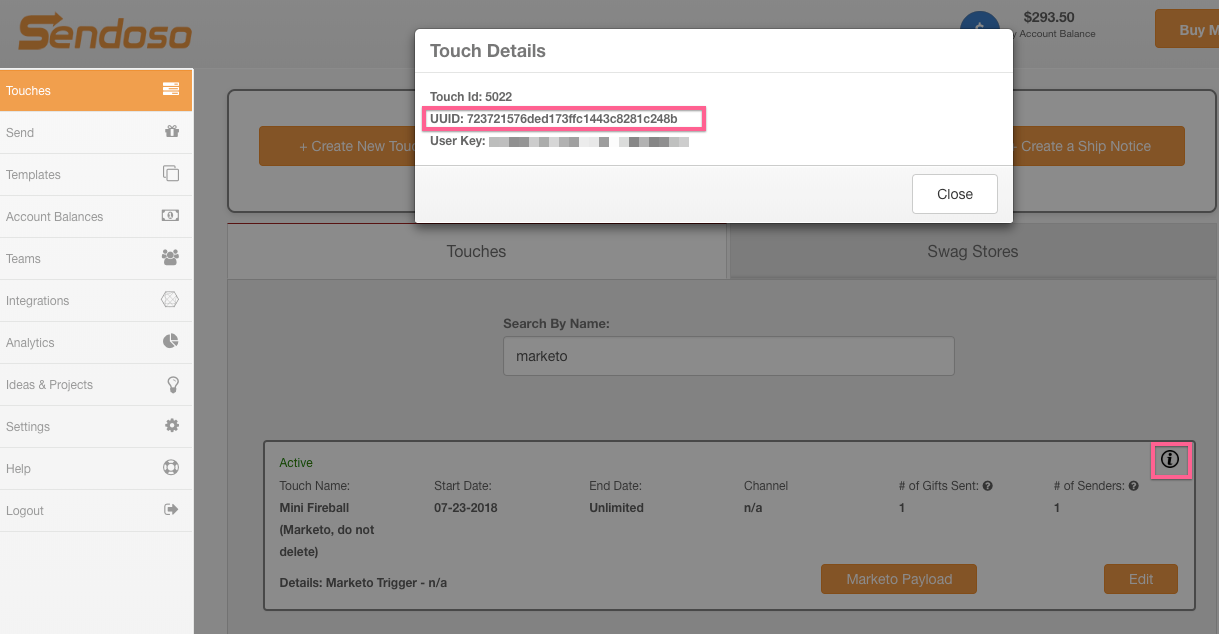Close the Touch Details dialog
This screenshot has height=634, width=1219.
(x=954, y=194)
